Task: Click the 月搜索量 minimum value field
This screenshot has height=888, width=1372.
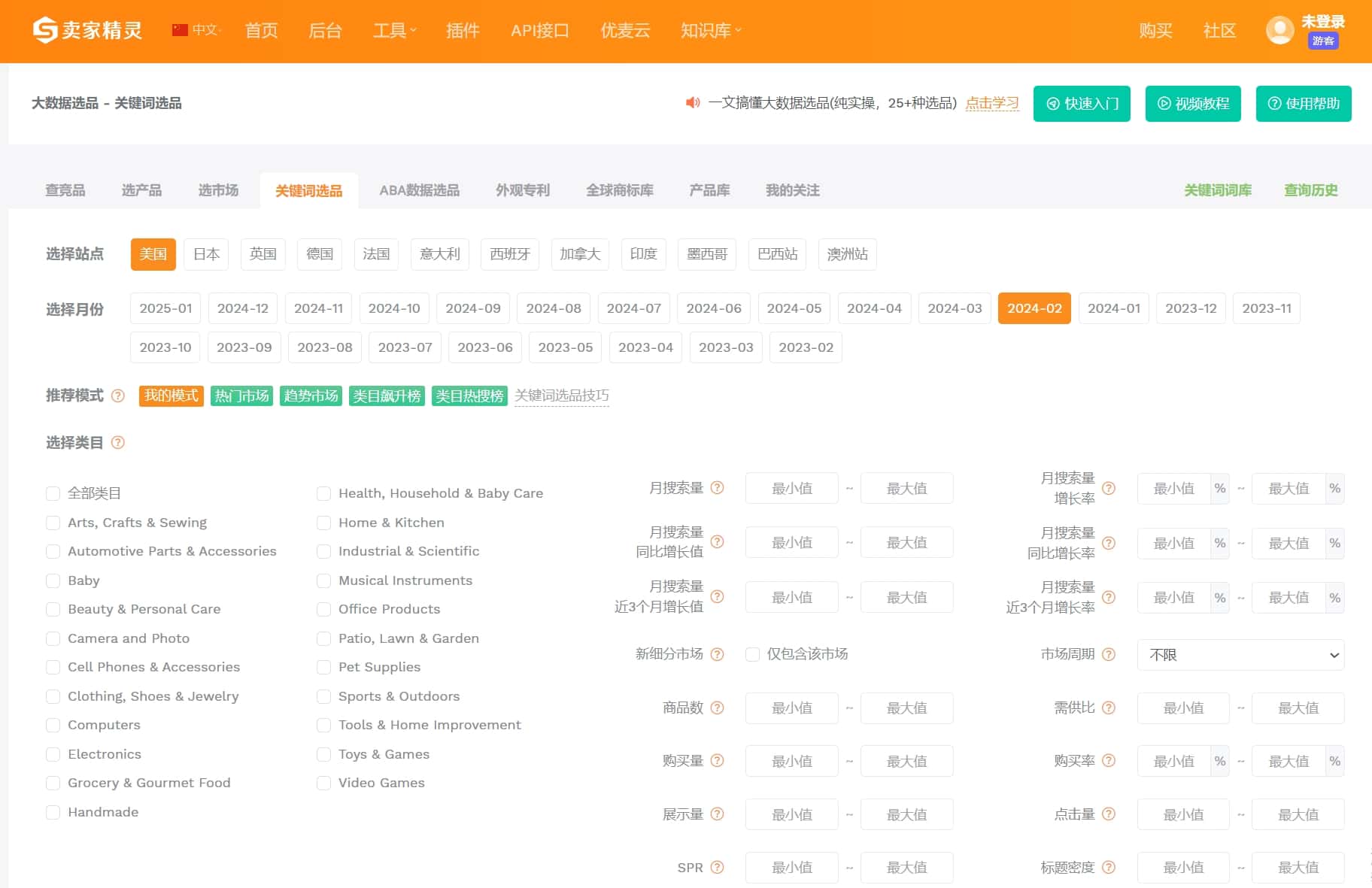Action: tap(791, 489)
